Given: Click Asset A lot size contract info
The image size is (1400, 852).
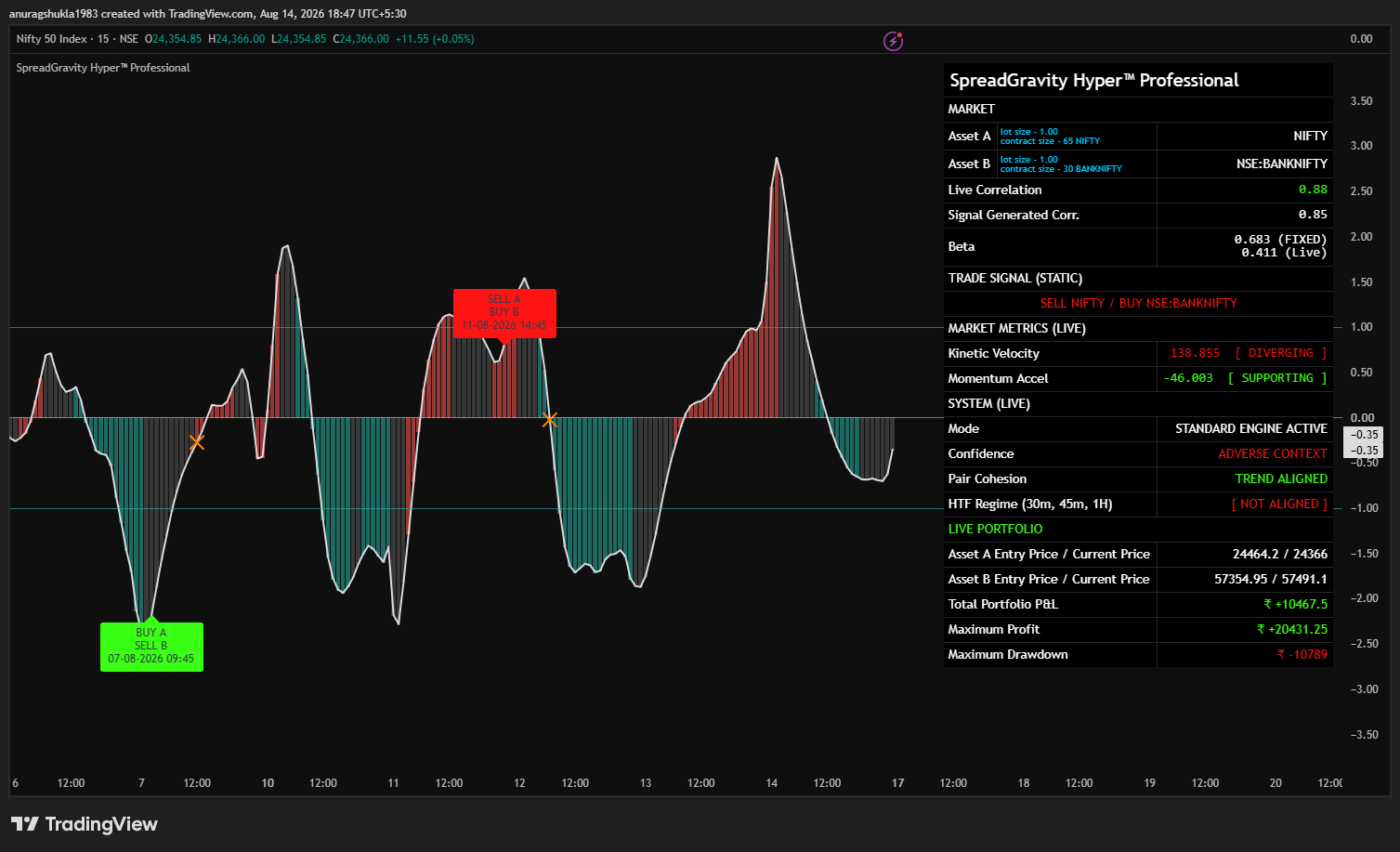Looking at the screenshot, I should tap(1050, 137).
